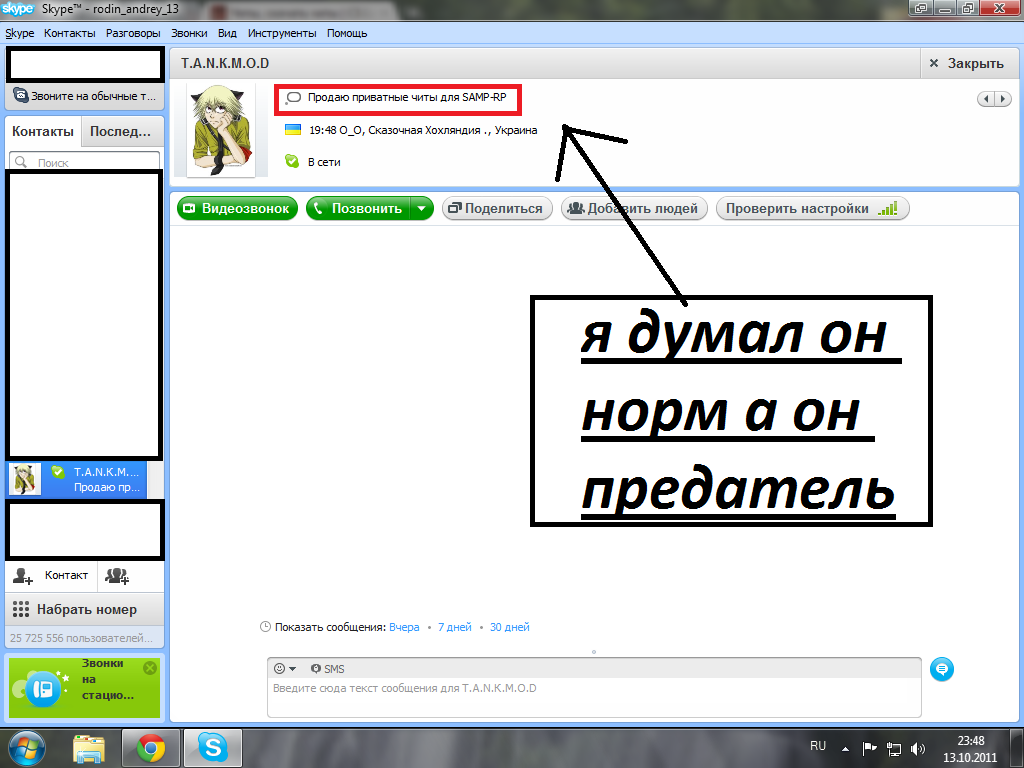The image size is (1024, 768).
Task: Open Chrome from the taskbar
Action: (151, 747)
